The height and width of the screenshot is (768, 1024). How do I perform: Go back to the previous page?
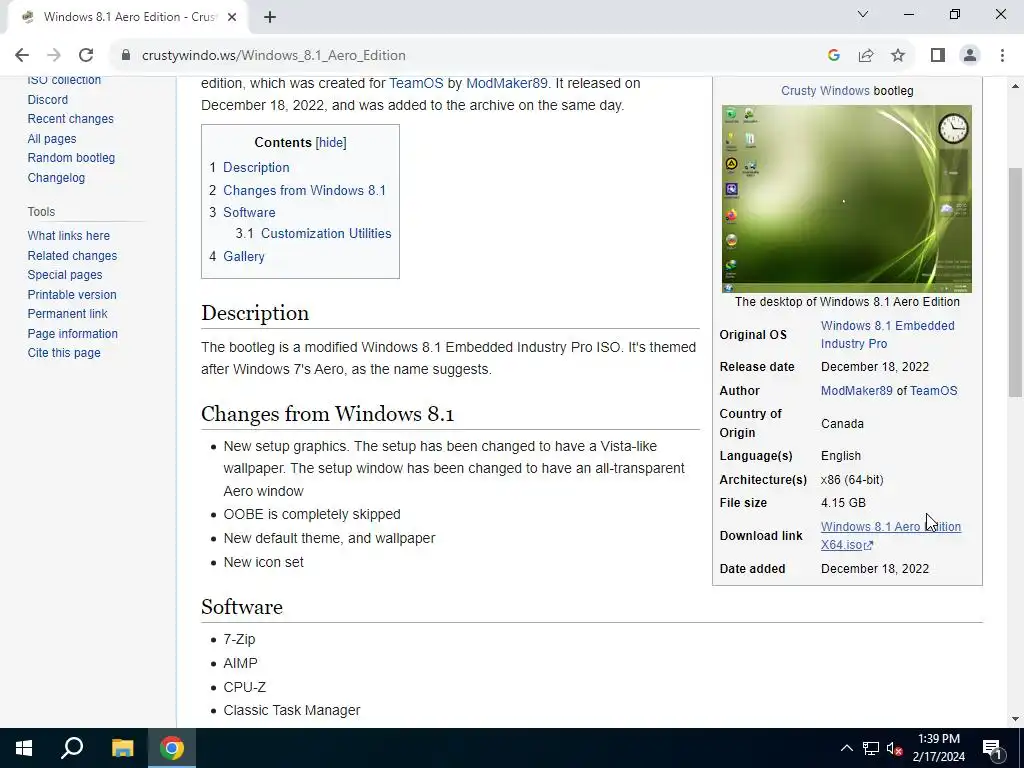[x=22, y=56]
